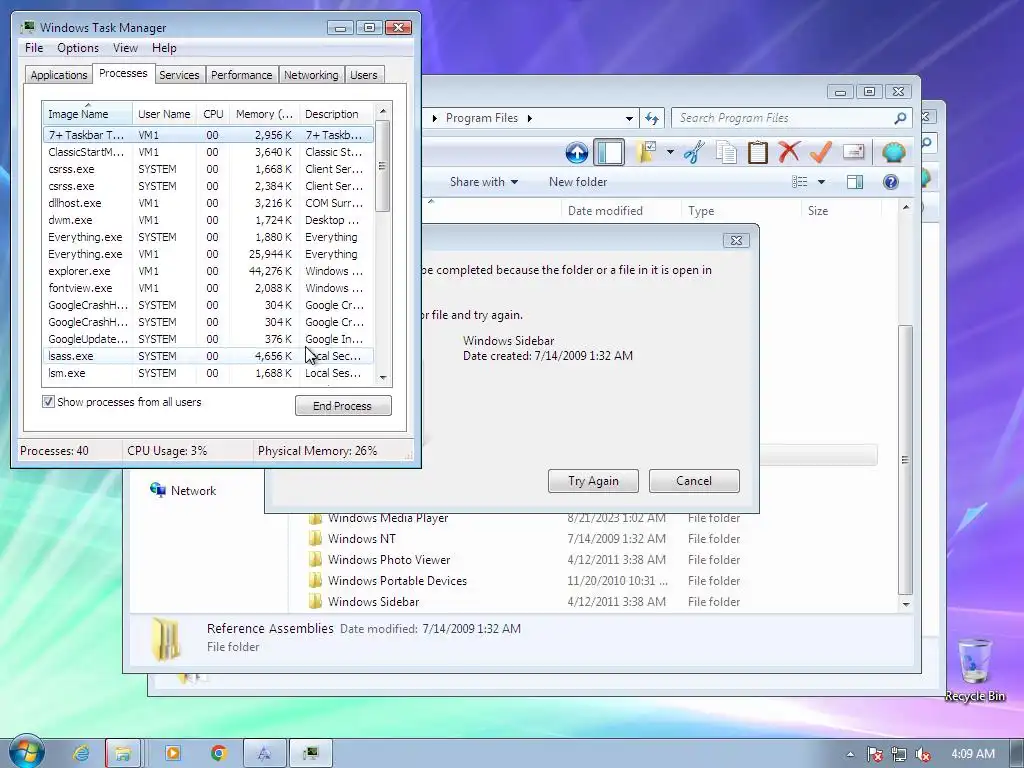Viewport: 1024px width, 768px height.
Task: Click the refresh arrows beside the address bar
Action: 652,118
